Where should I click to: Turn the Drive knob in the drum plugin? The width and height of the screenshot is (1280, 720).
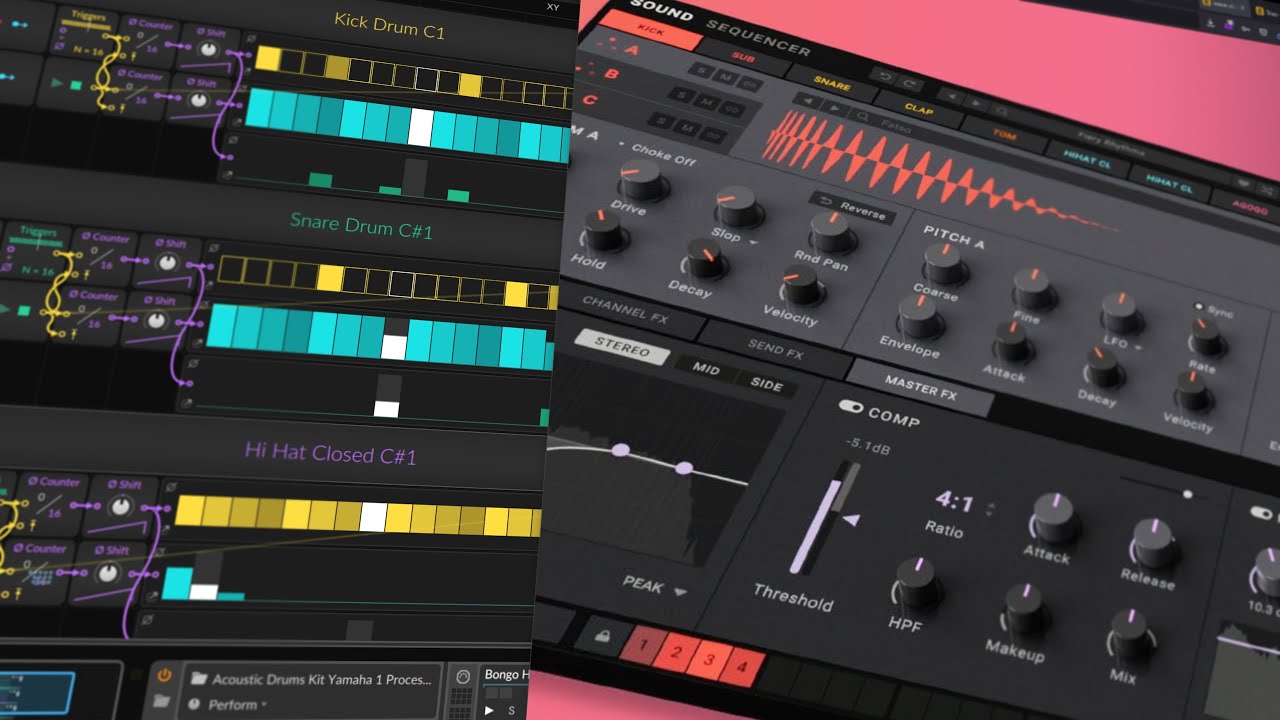coord(641,179)
